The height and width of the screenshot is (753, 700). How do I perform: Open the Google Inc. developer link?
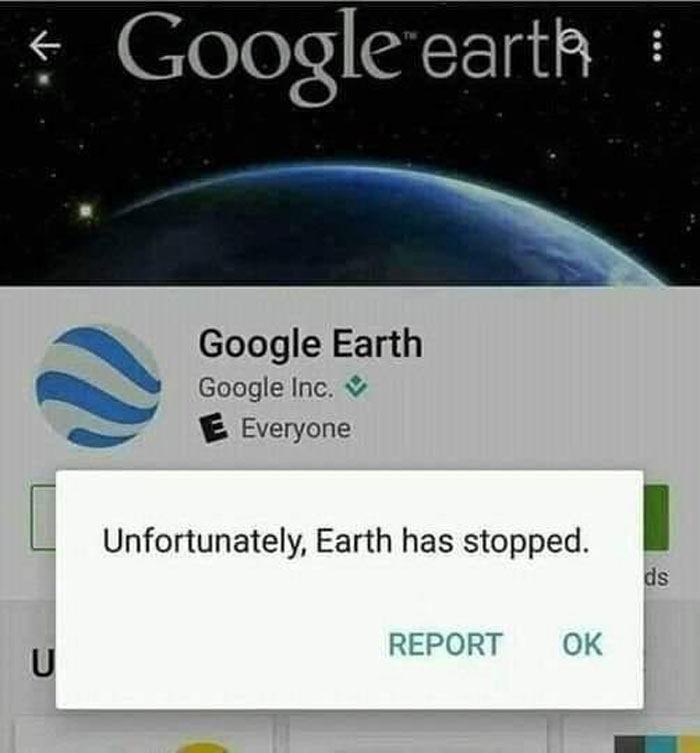point(266,388)
